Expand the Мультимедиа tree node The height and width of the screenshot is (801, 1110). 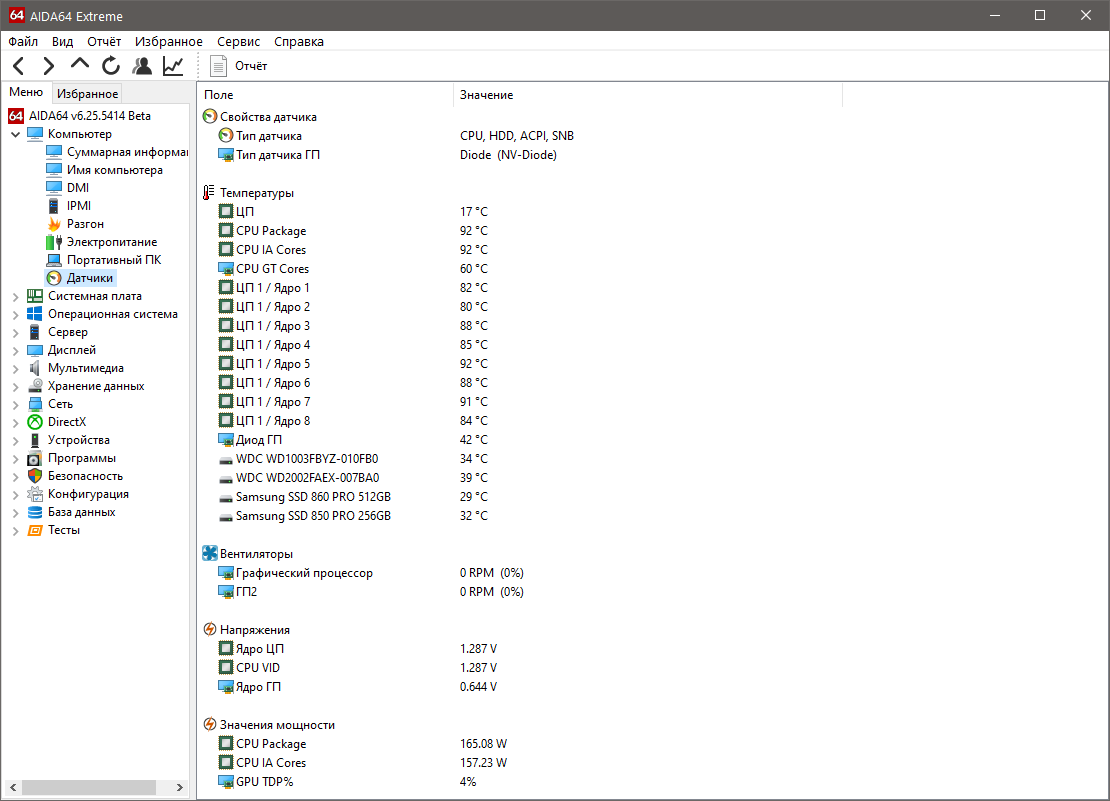(16, 369)
